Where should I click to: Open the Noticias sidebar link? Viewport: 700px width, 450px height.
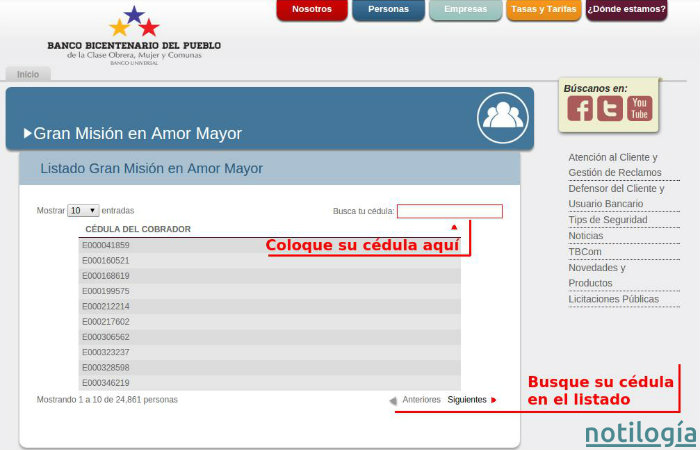click(586, 236)
